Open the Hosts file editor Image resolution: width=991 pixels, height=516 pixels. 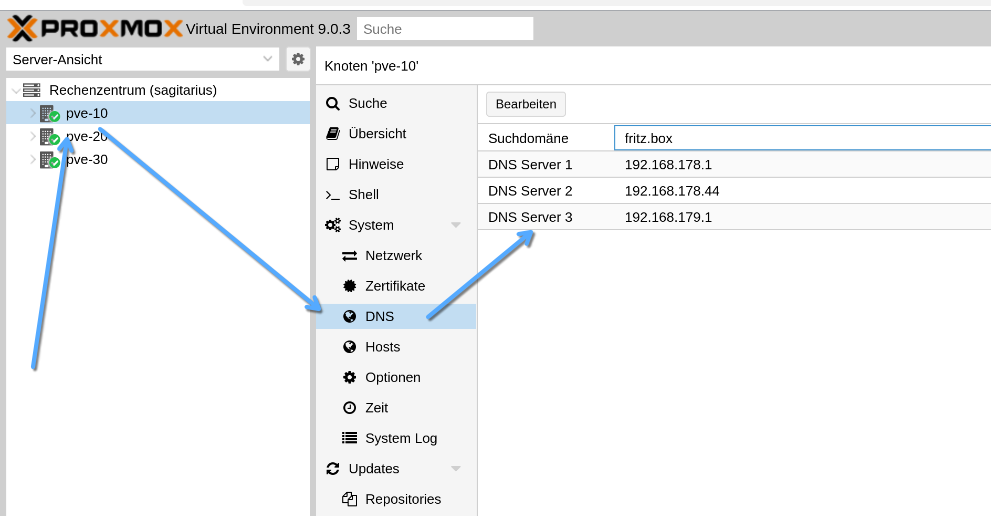(382, 347)
